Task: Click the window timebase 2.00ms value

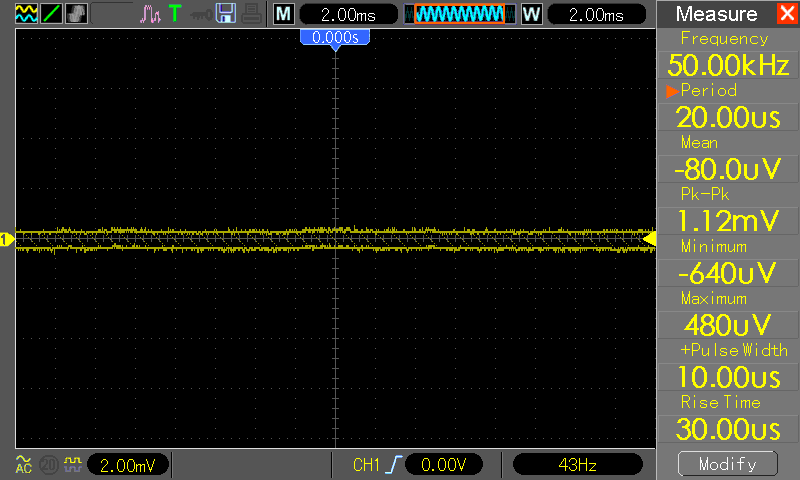Action: [x=596, y=15]
